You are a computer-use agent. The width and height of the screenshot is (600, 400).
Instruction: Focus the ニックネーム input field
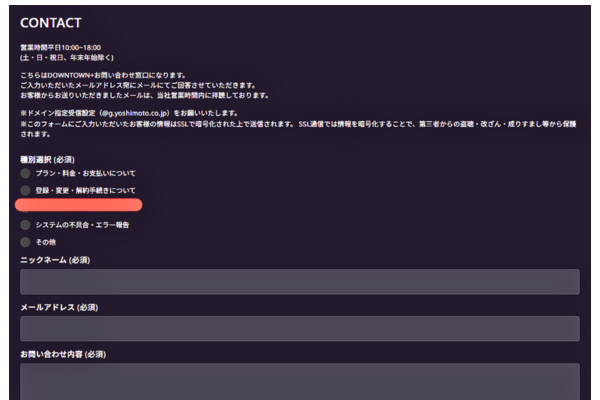point(299,281)
